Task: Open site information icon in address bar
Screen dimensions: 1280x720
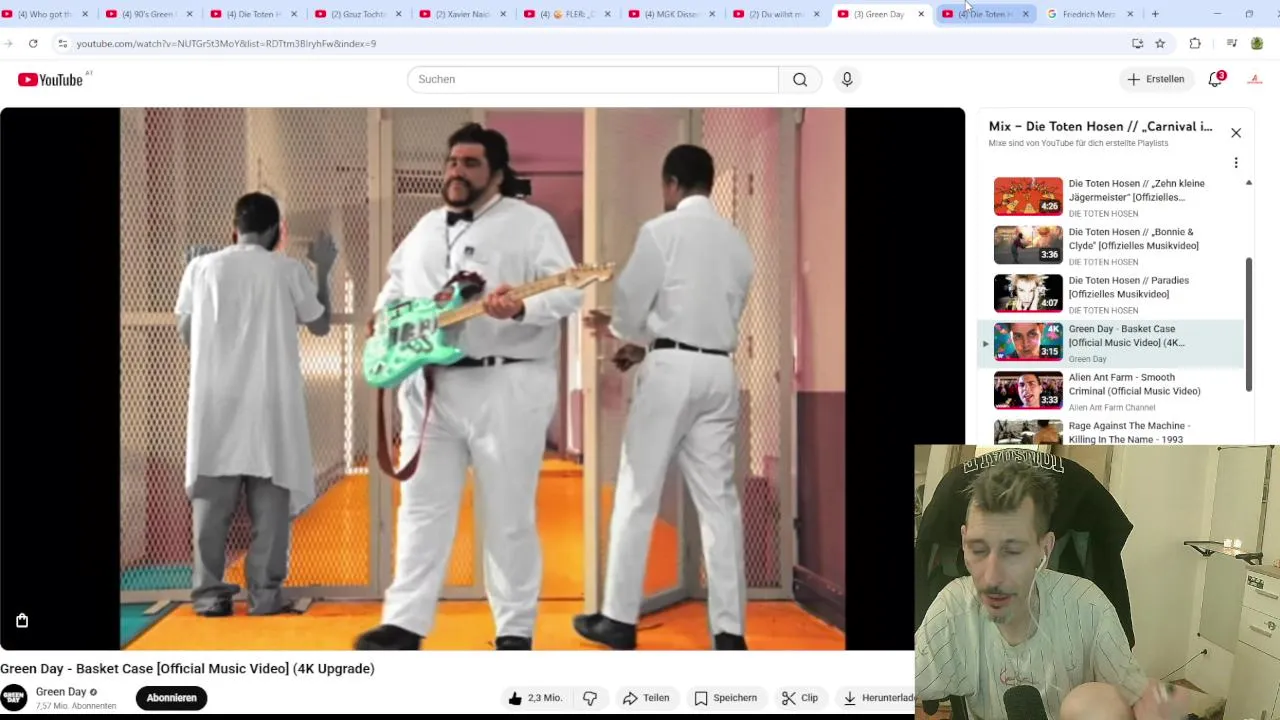Action: coord(62,44)
